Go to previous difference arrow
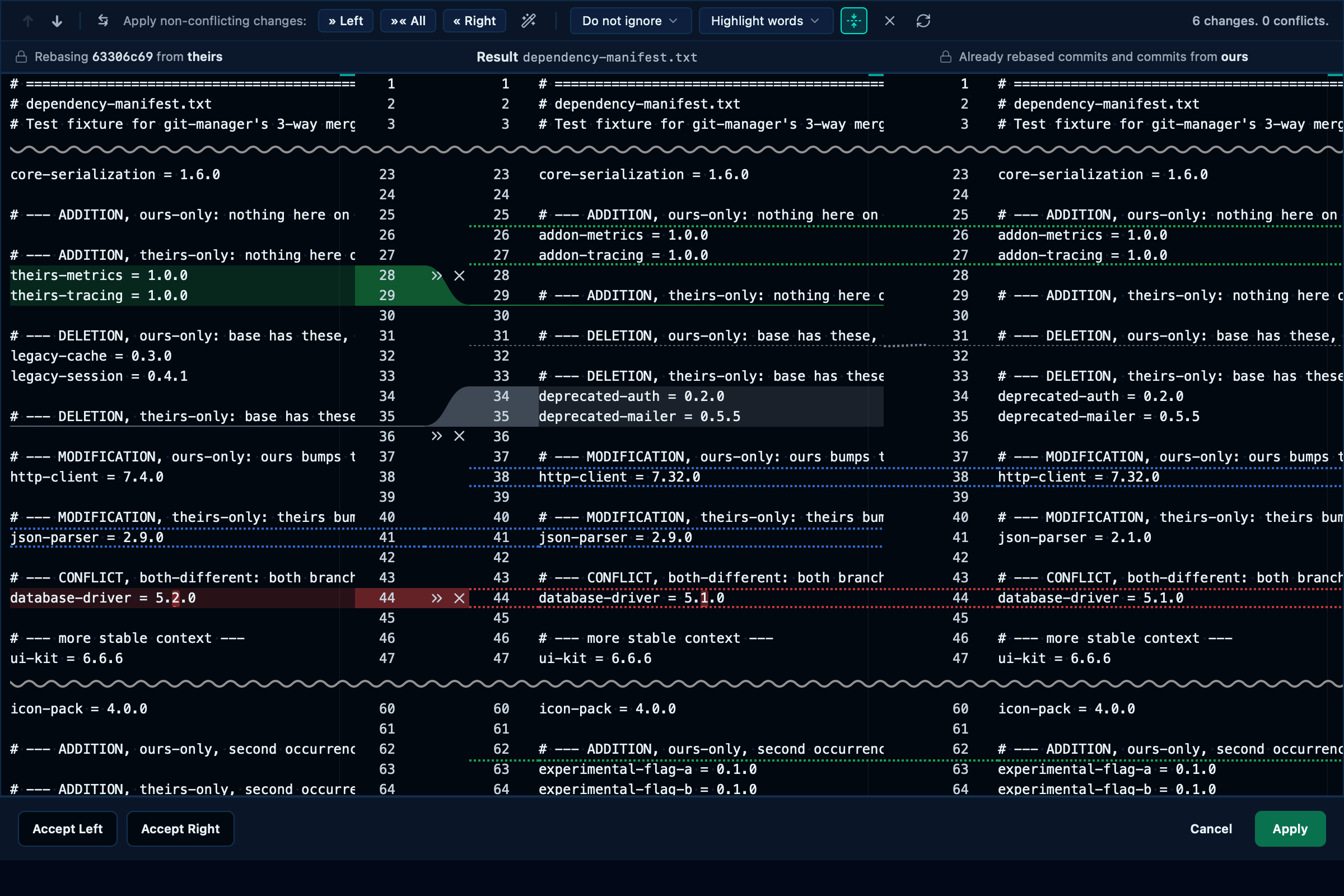This screenshot has width=1344, height=896. (27, 21)
